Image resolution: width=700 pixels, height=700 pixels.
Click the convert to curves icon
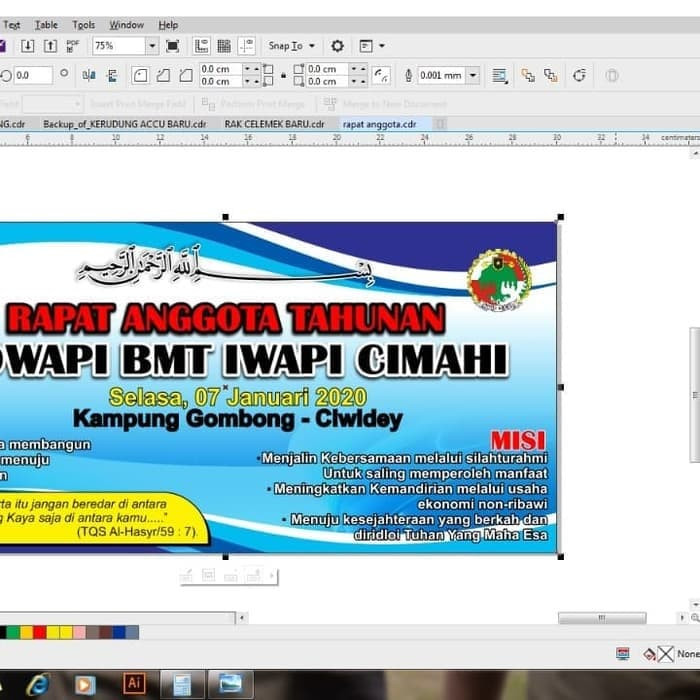579,75
